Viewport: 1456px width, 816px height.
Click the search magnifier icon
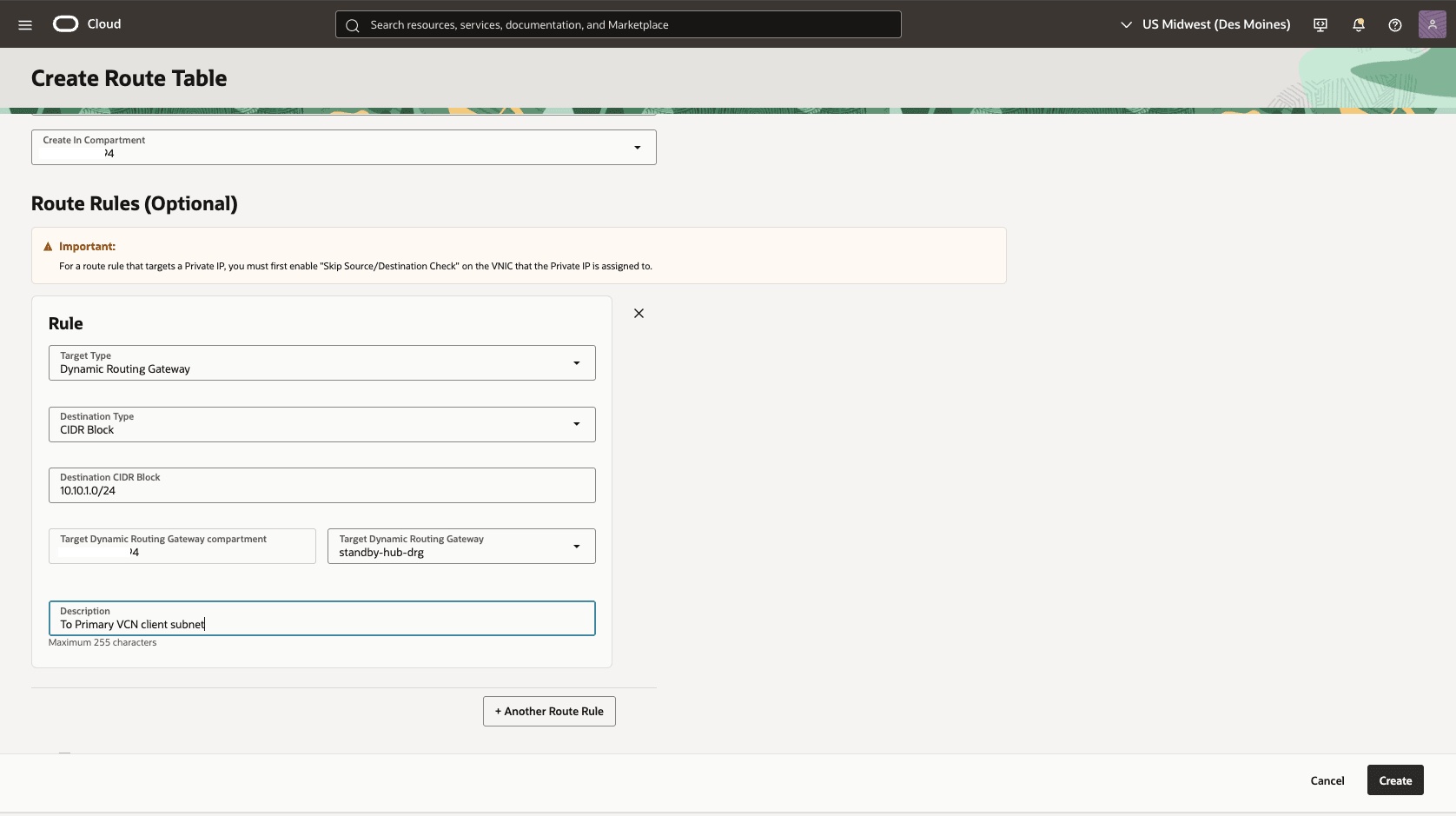tap(353, 25)
